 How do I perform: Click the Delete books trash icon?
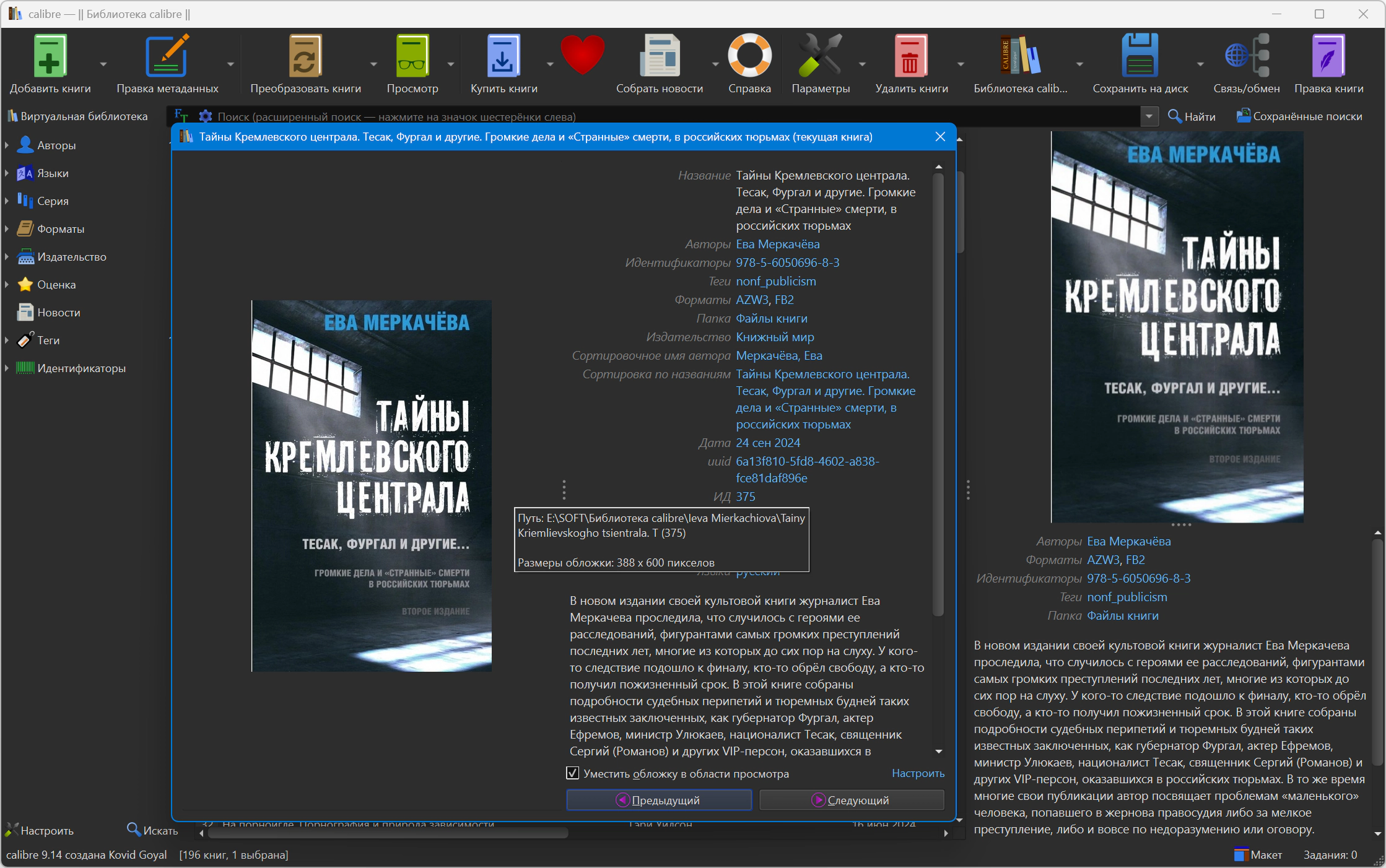click(911, 56)
